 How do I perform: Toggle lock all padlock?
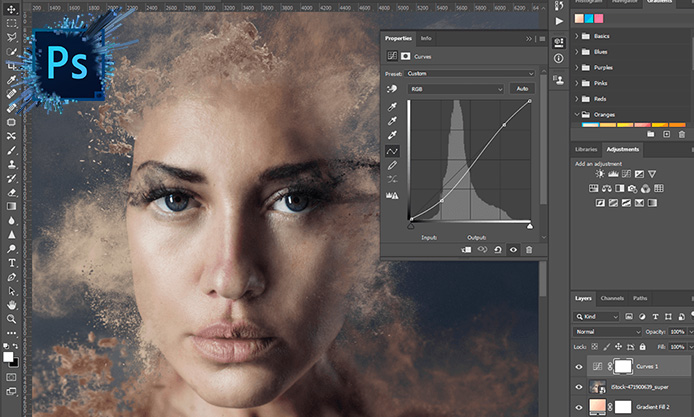click(x=643, y=347)
